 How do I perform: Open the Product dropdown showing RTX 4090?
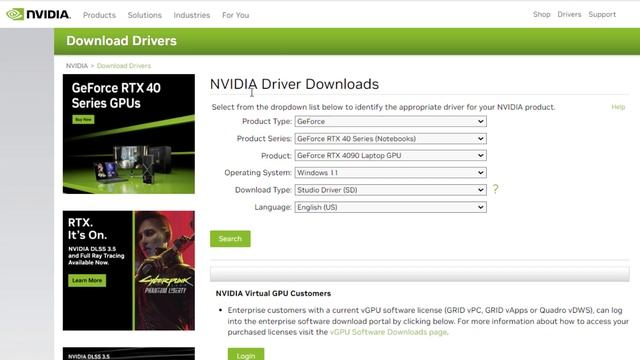click(x=390, y=156)
